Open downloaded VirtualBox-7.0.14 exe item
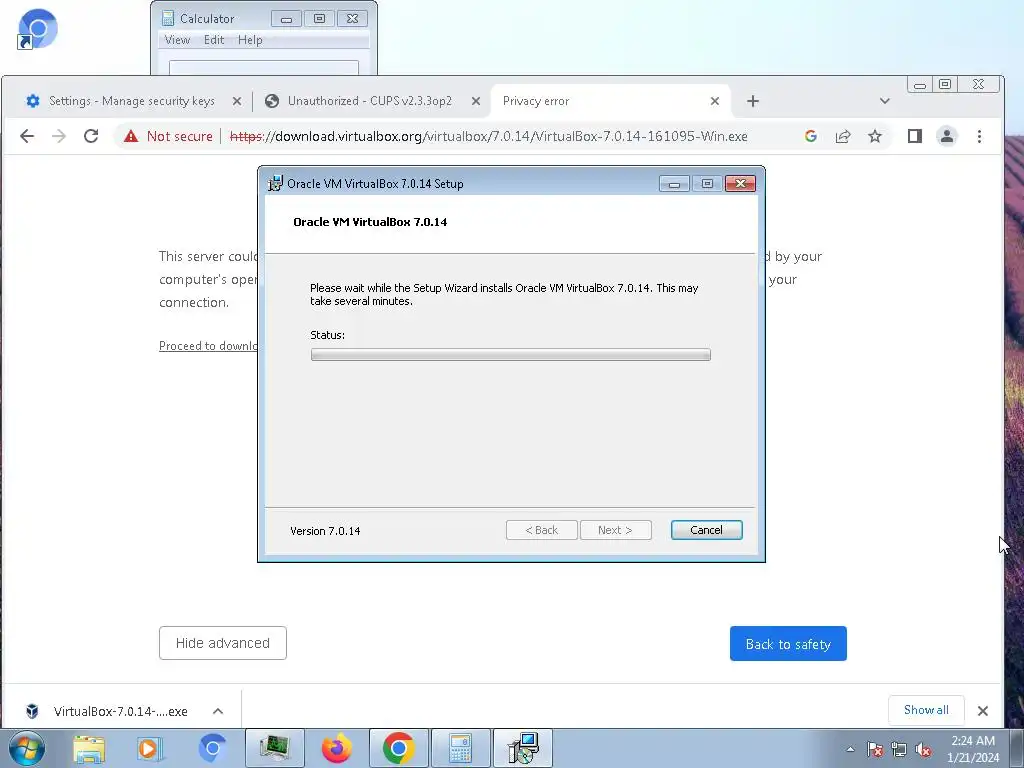This screenshot has height=768, width=1024. (120, 711)
